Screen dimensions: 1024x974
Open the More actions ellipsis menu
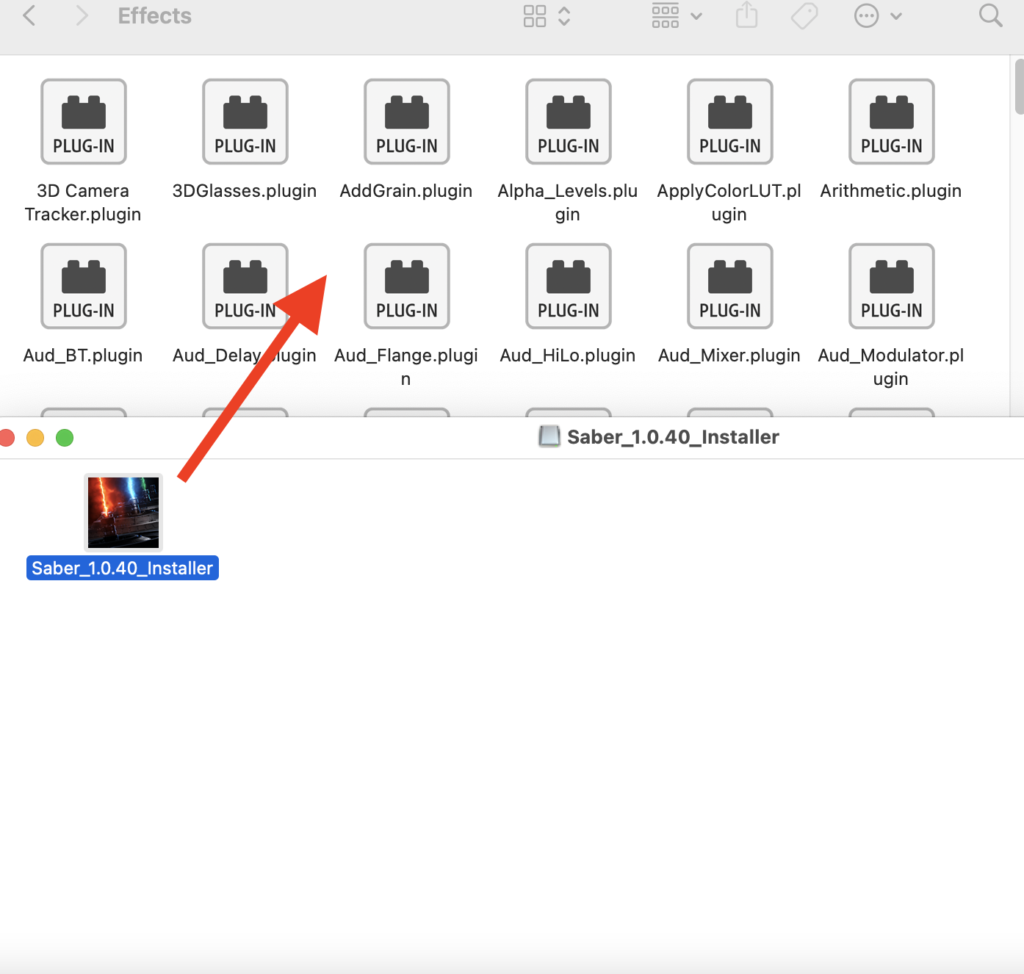[x=877, y=16]
